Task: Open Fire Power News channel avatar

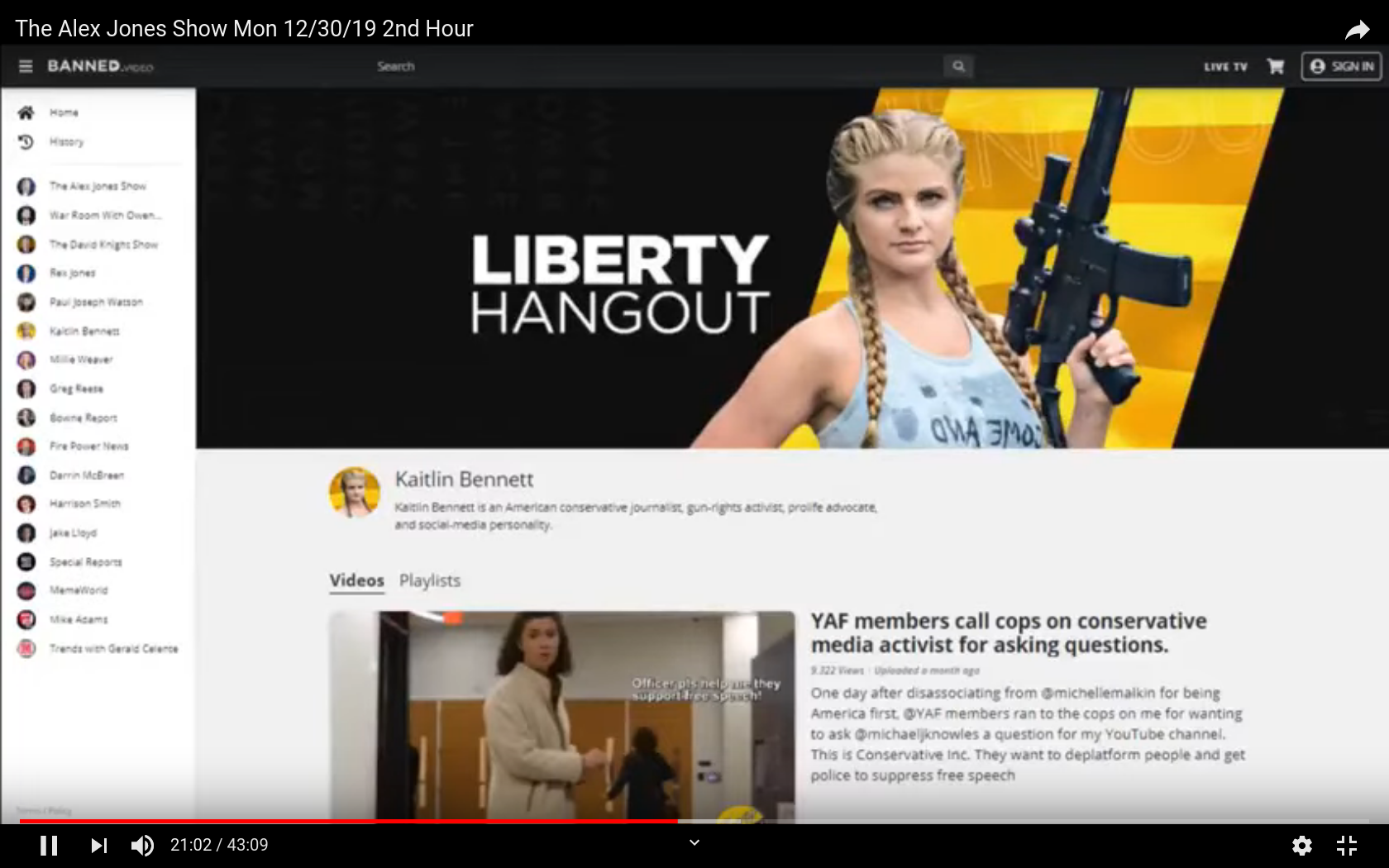Action: pyautogui.click(x=26, y=446)
